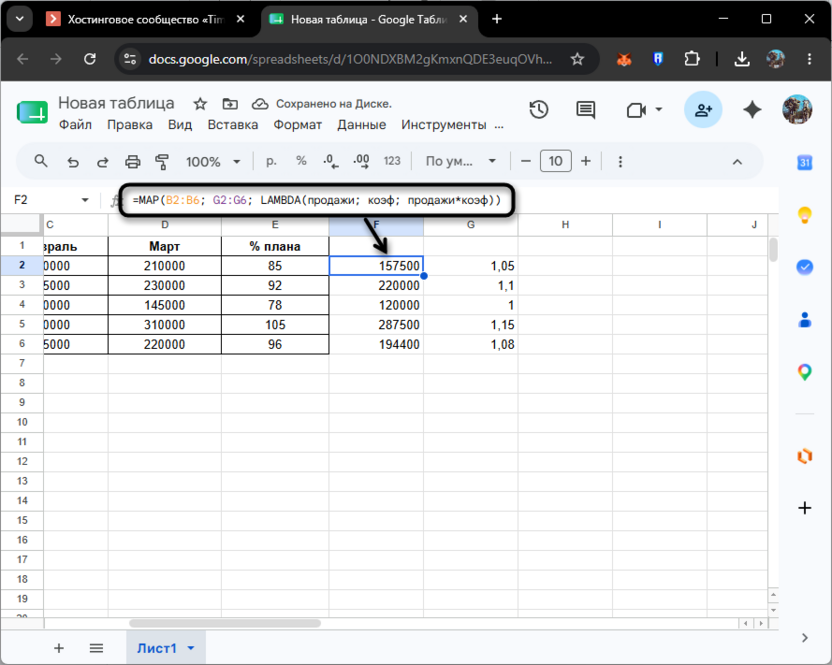The width and height of the screenshot is (832, 665).
Task: Open Google Tasks in the side panel
Action: click(x=804, y=267)
